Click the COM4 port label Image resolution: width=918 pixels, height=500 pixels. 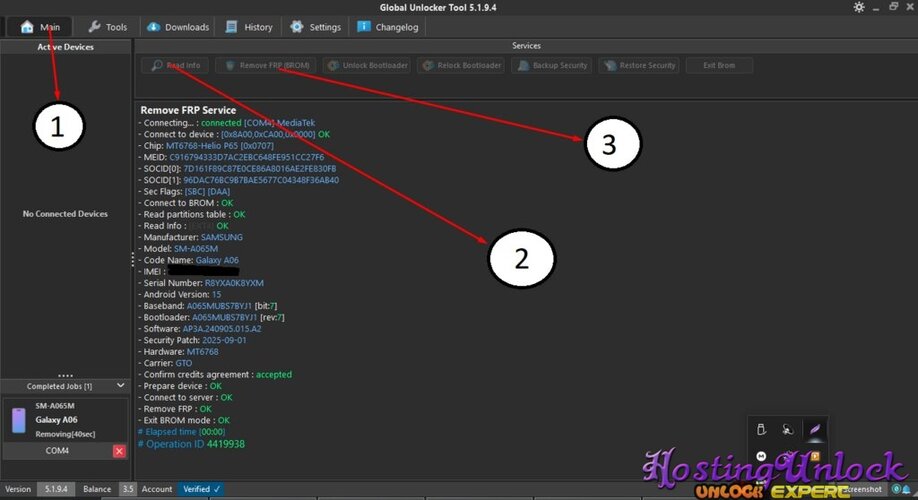tap(57, 451)
